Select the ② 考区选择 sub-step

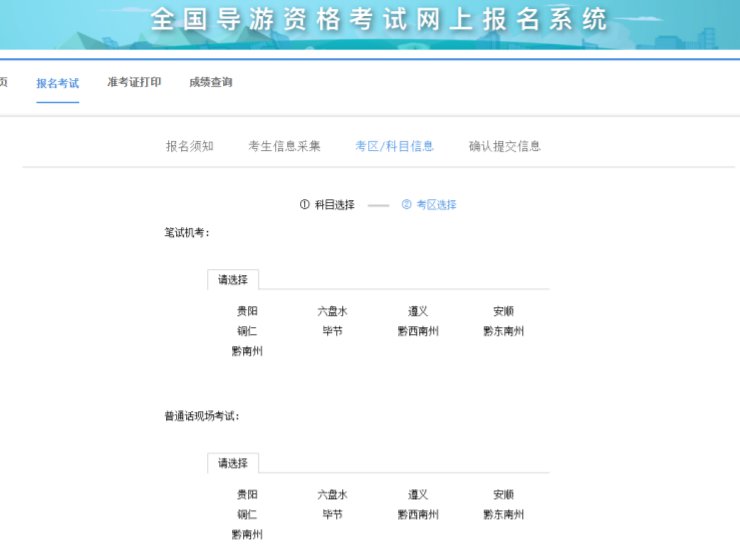click(429, 204)
